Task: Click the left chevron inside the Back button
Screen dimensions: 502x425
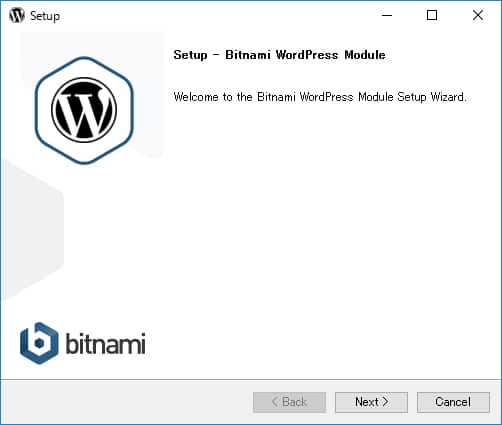Action: 275,401
